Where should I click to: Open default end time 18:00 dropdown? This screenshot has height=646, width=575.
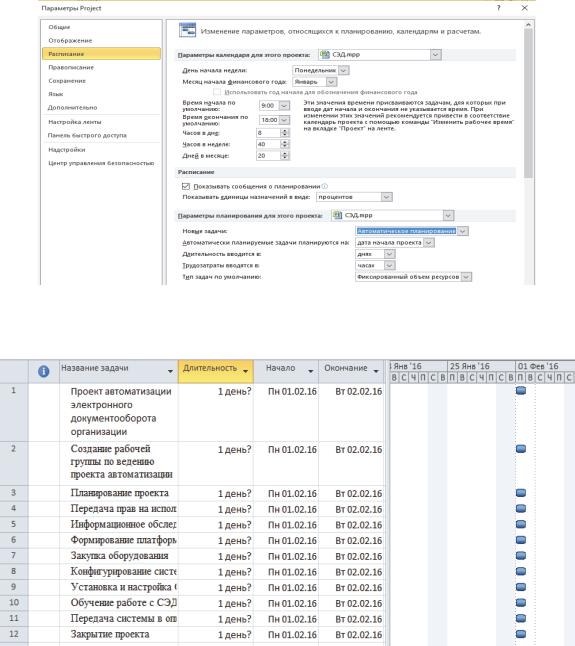click(x=284, y=120)
